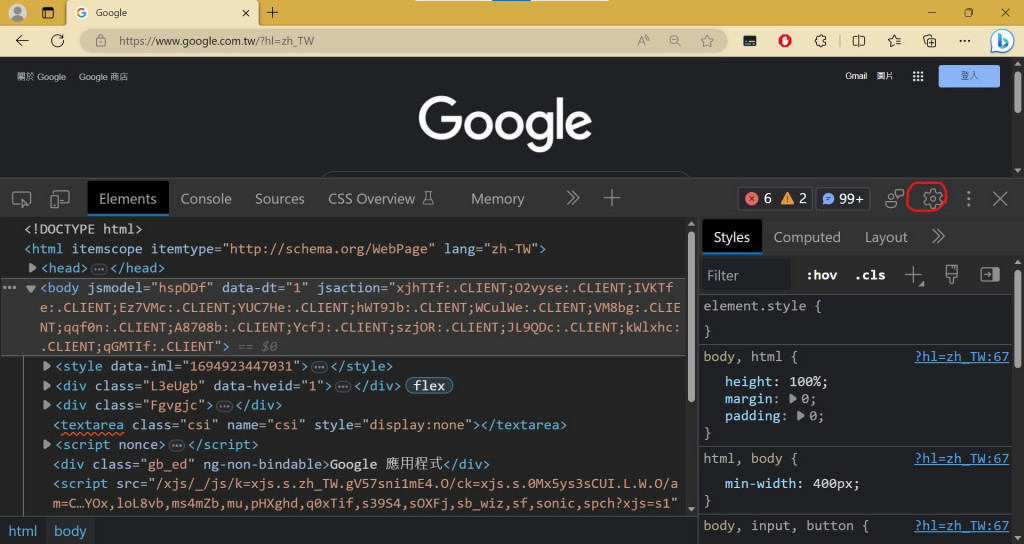Expand the padding shorthand property

pyautogui.click(x=801, y=415)
